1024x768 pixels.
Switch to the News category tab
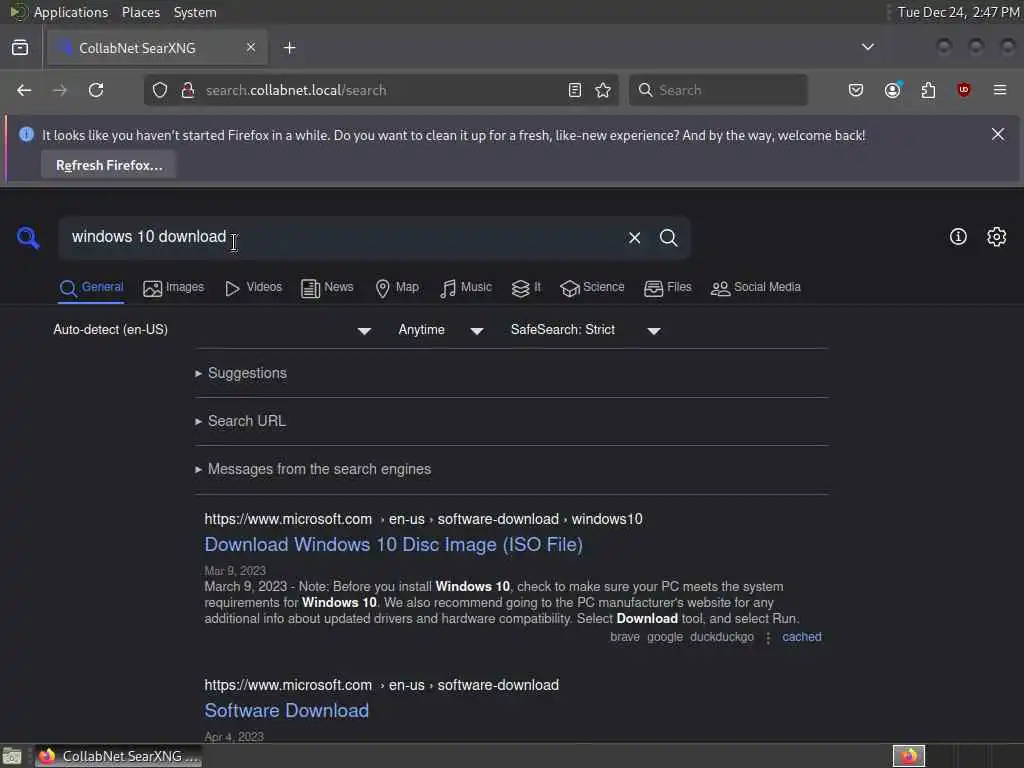tap(327, 287)
